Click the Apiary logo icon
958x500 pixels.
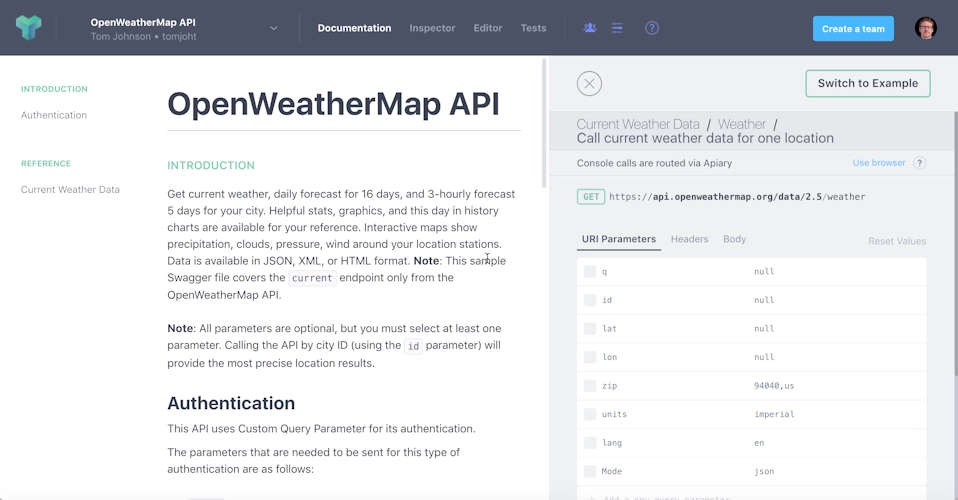(28, 28)
